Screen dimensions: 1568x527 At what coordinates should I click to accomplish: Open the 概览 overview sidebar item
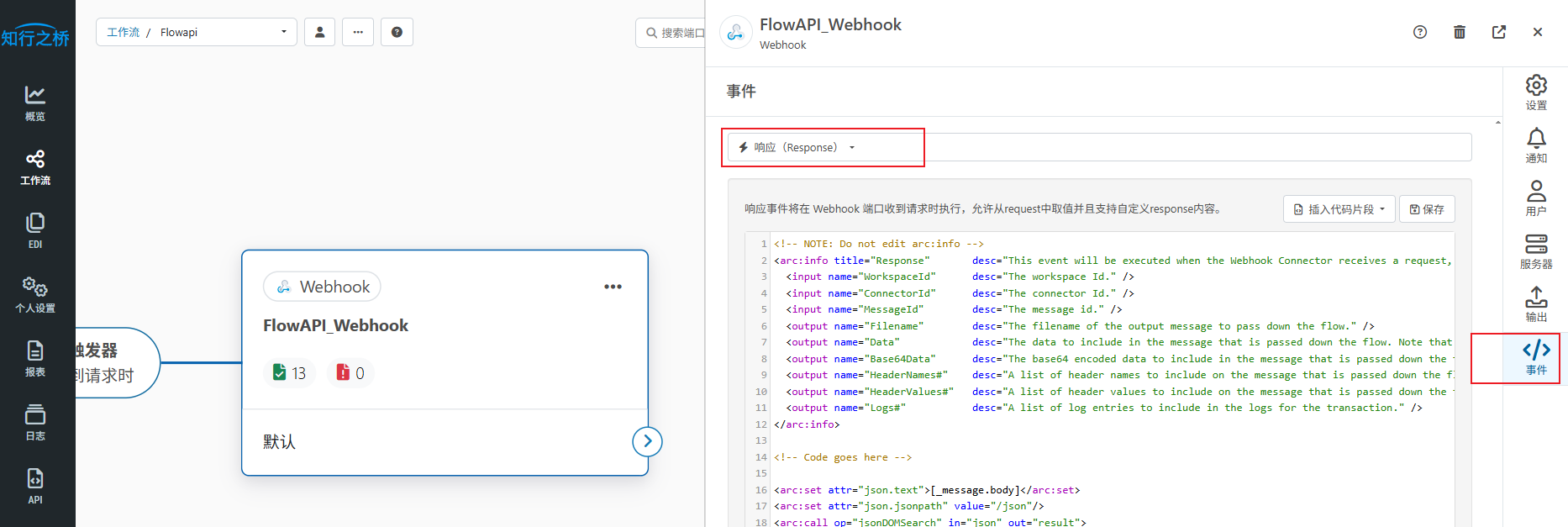35,103
